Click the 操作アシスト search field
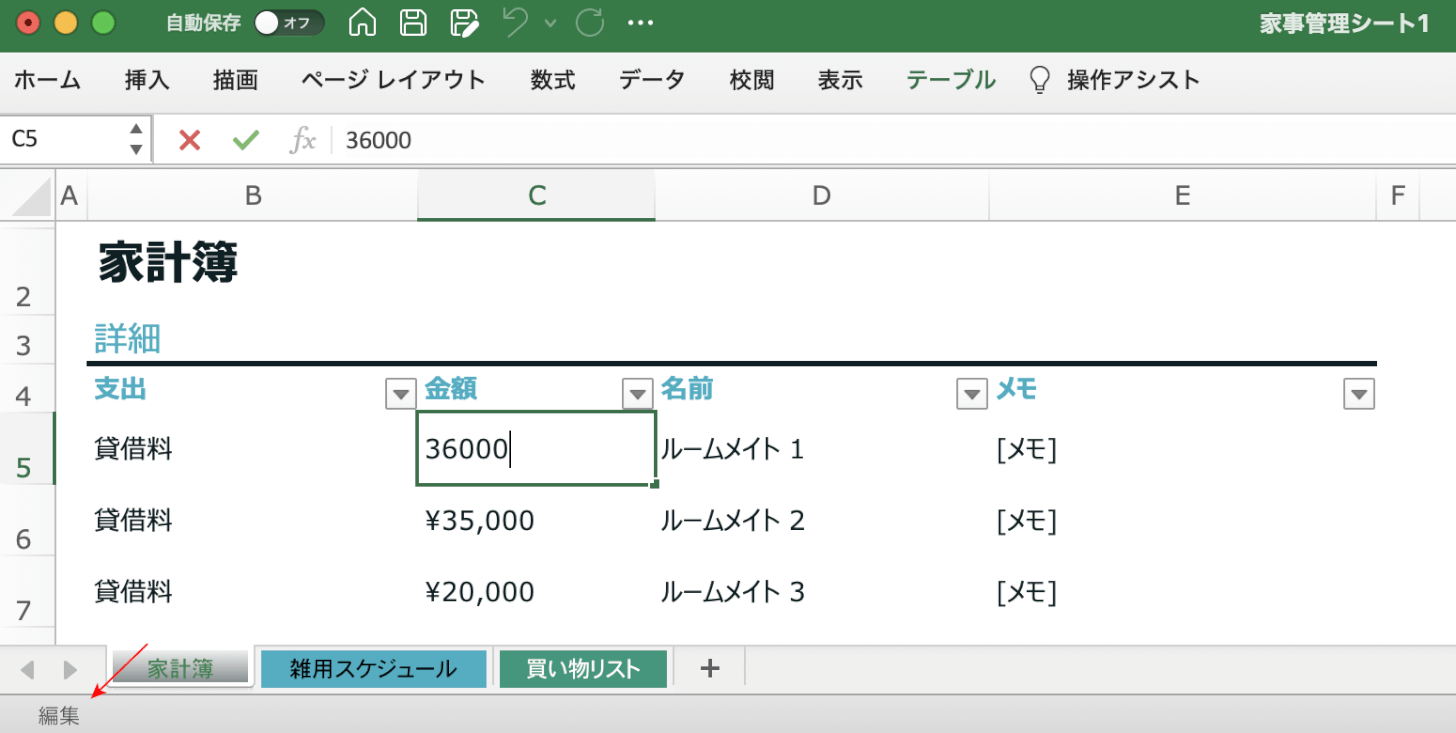 1133,80
